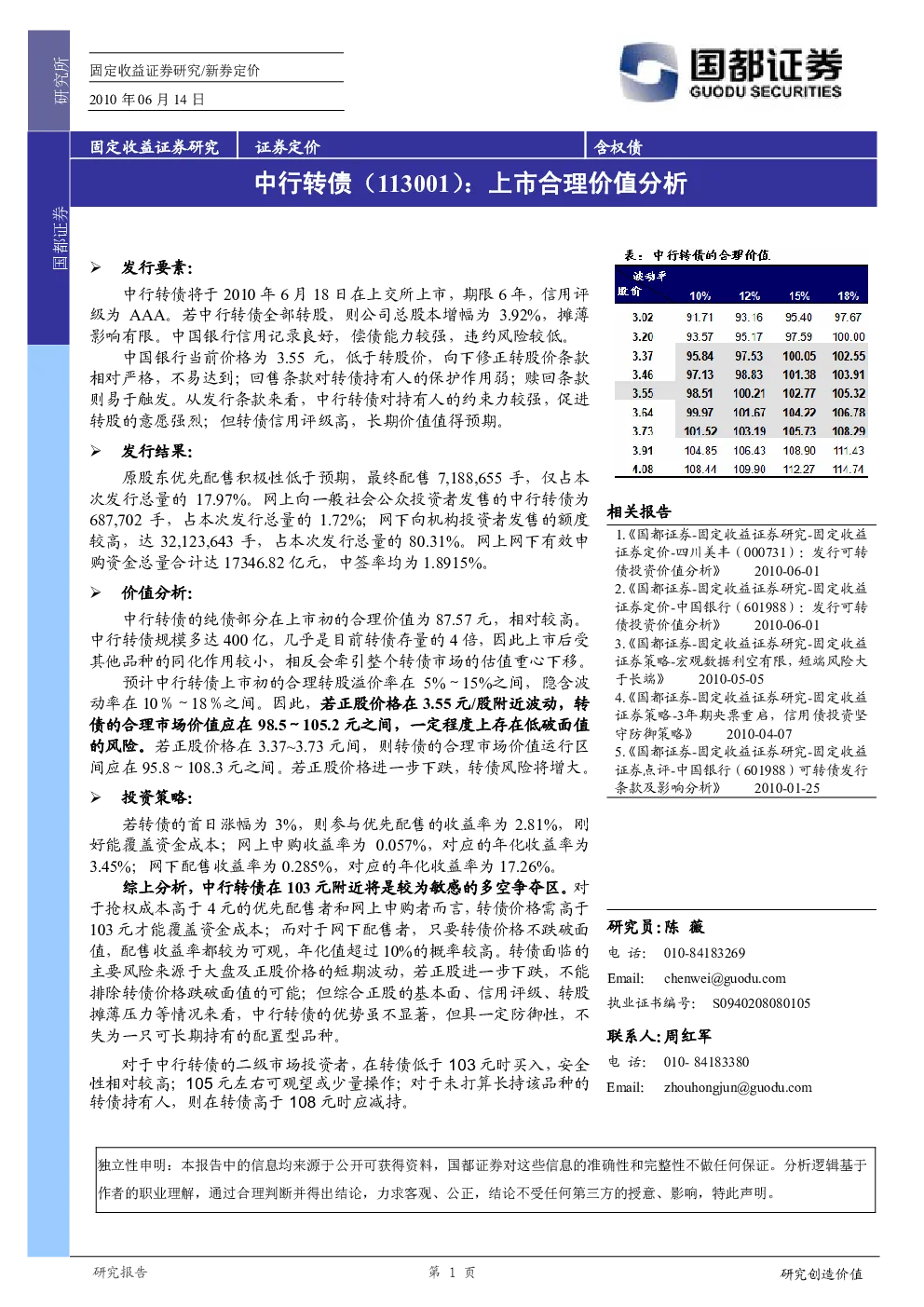Viewport: 924px width, 1307px height.
Task: Click the table cell 100.05
Action: point(799,356)
